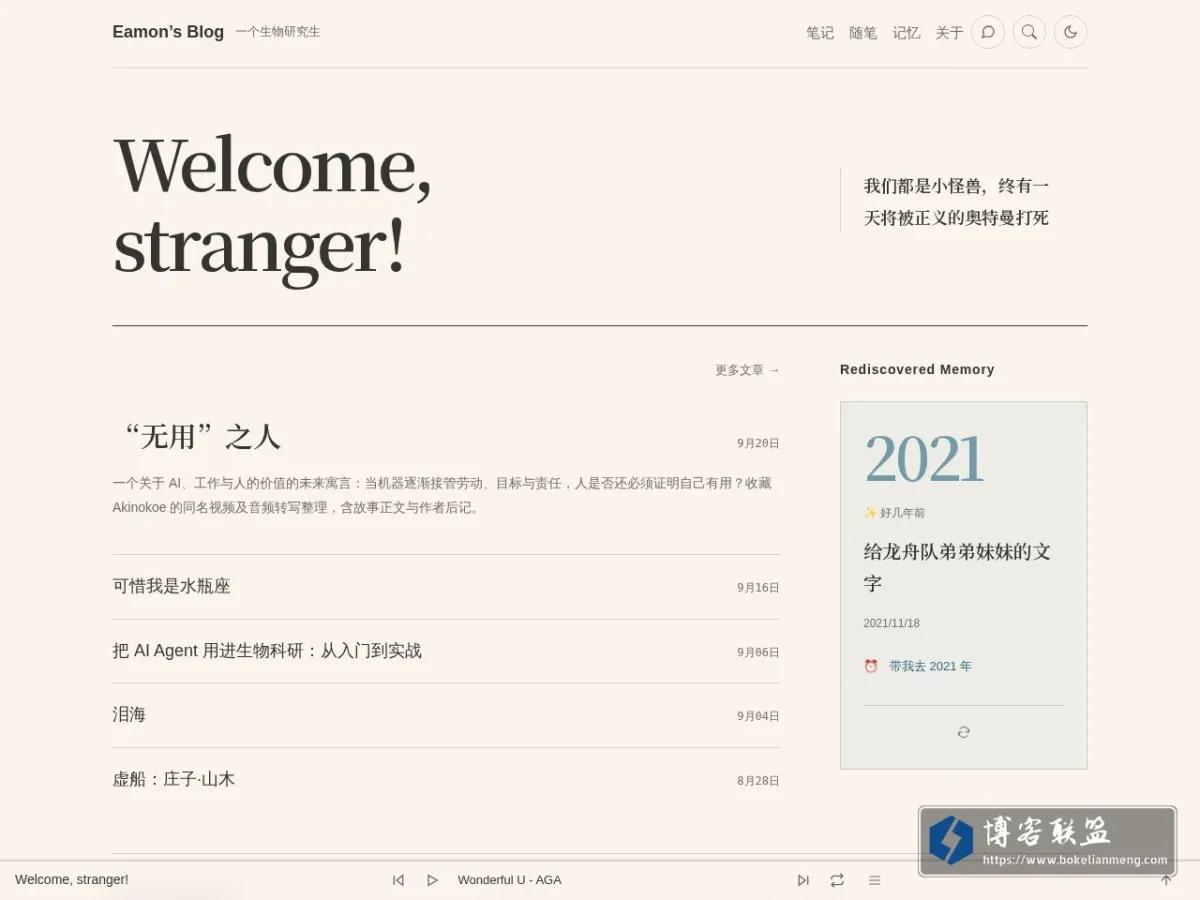Click the 9月20日 date text
Image resolution: width=1200 pixels, height=900 pixels.
pos(758,443)
